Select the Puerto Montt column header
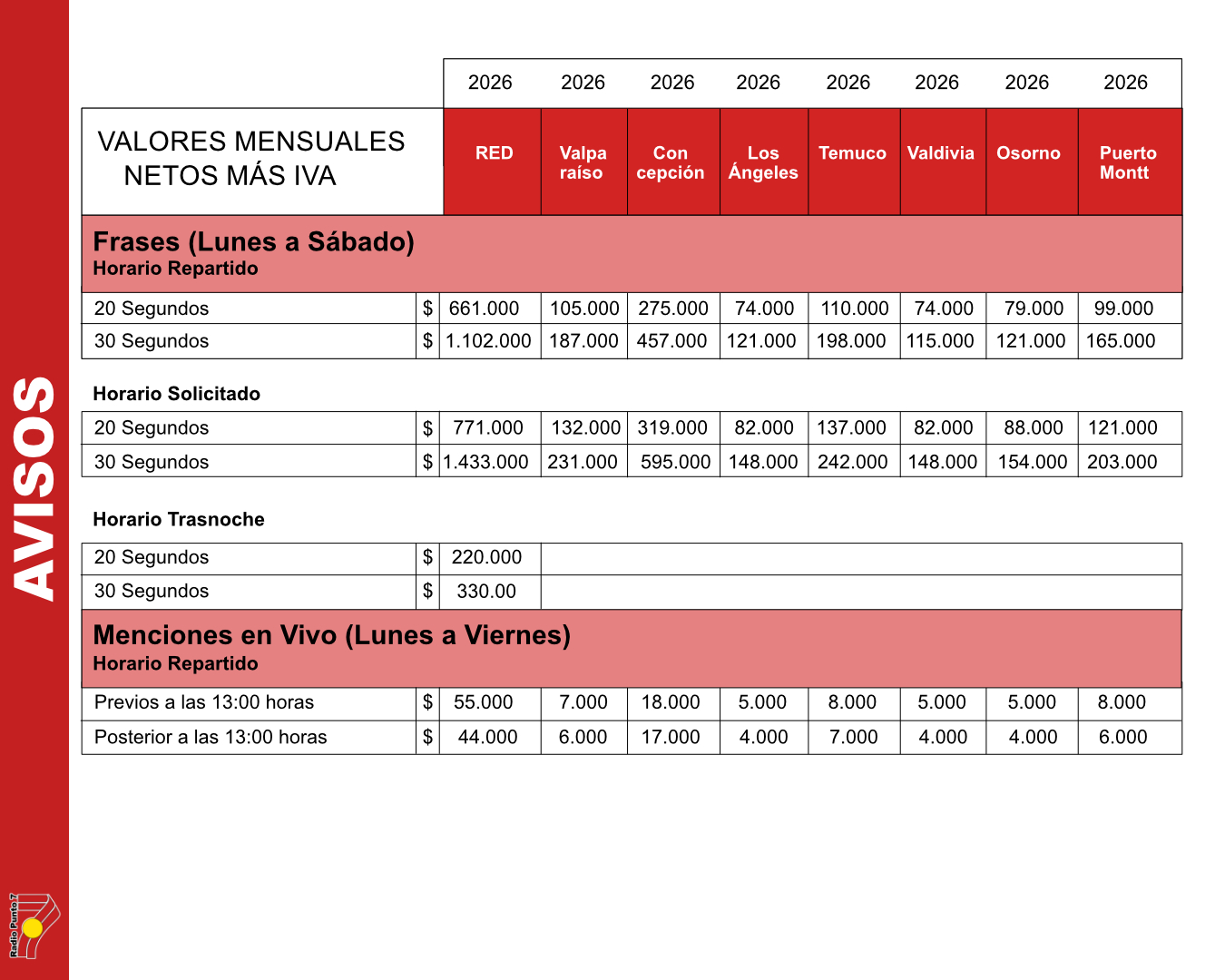 click(x=1129, y=162)
